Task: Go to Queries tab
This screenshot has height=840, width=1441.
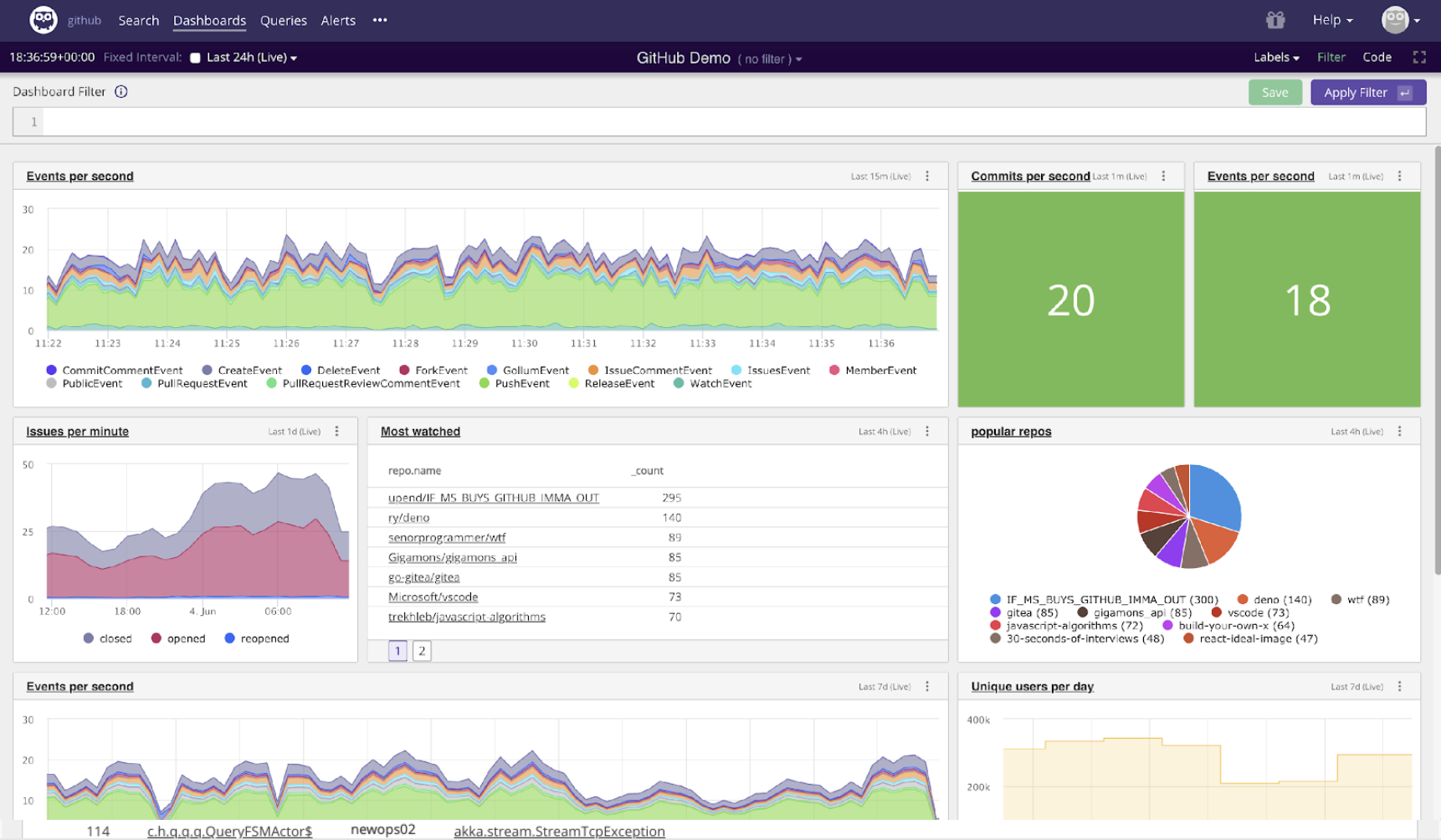Action: 283,20
